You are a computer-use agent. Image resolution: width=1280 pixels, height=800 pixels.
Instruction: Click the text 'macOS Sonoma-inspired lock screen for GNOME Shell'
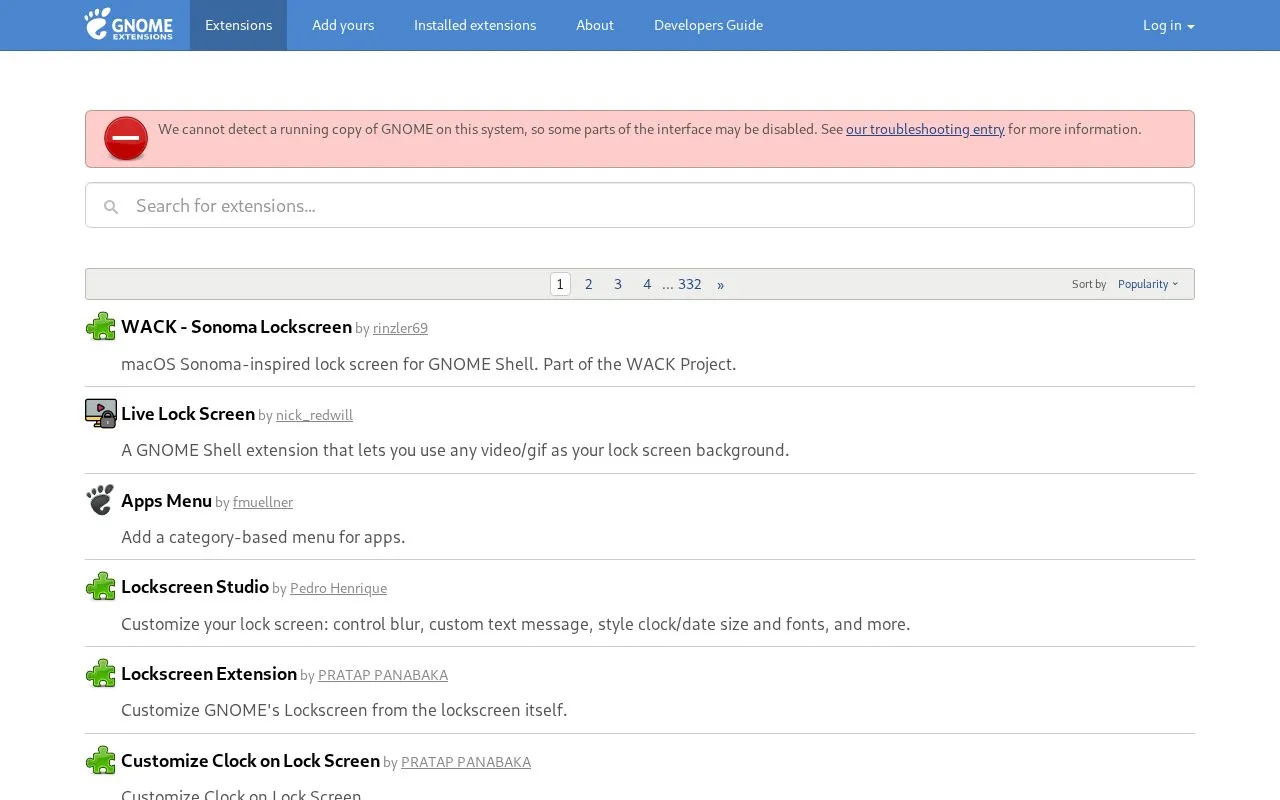[330, 364]
